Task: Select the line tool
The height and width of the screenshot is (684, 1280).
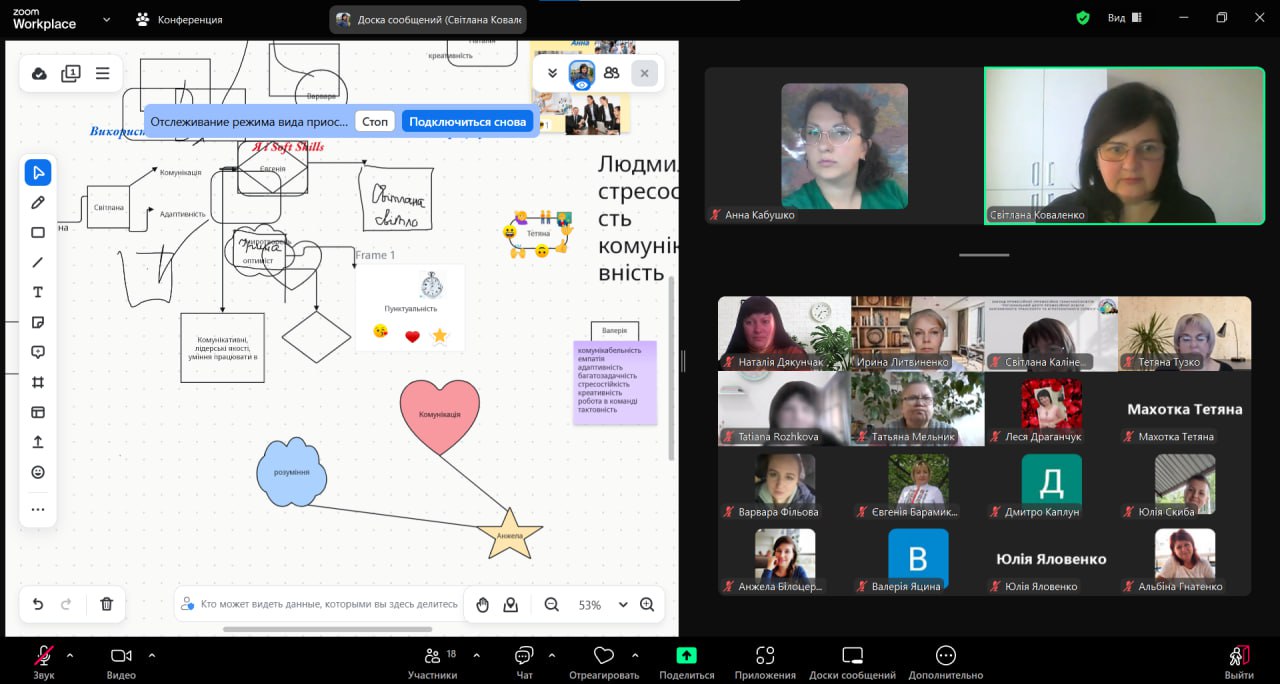Action: [x=38, y=262]
